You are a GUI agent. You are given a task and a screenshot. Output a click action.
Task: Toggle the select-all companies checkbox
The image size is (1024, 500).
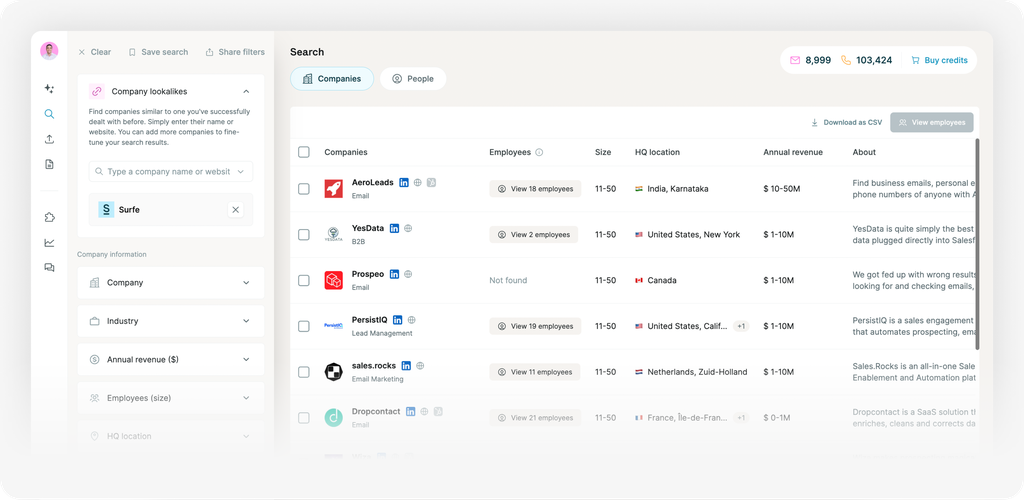click(304, 152)
